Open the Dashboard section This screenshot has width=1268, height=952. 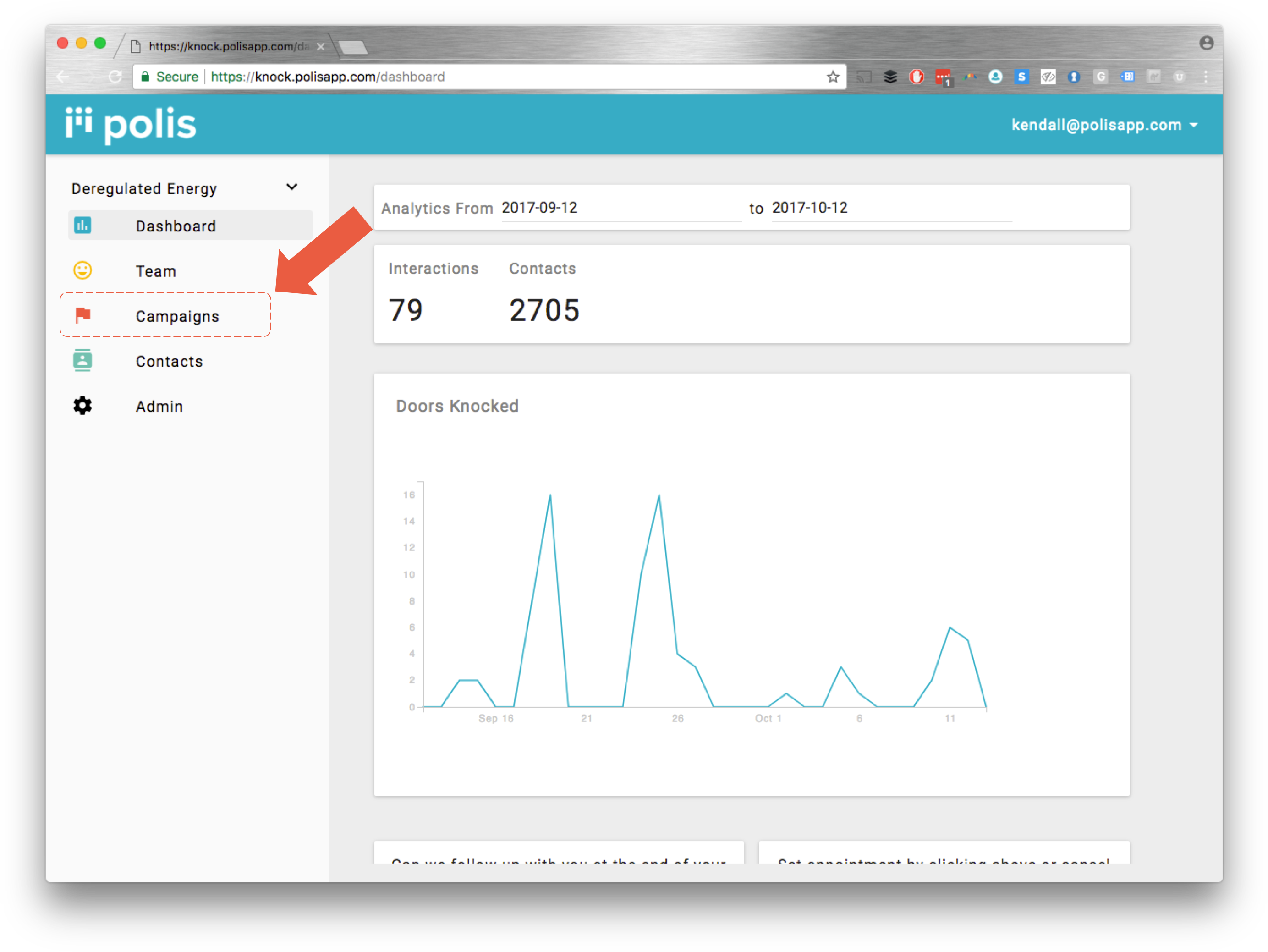click(x=191, y=226)
